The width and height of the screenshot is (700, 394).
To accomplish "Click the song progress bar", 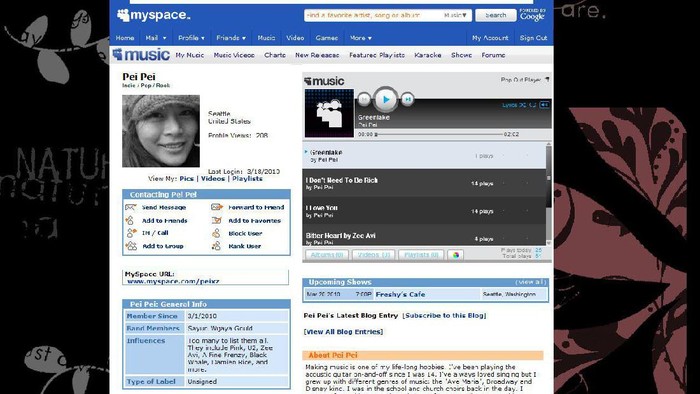I will click(x=440, y=134).
